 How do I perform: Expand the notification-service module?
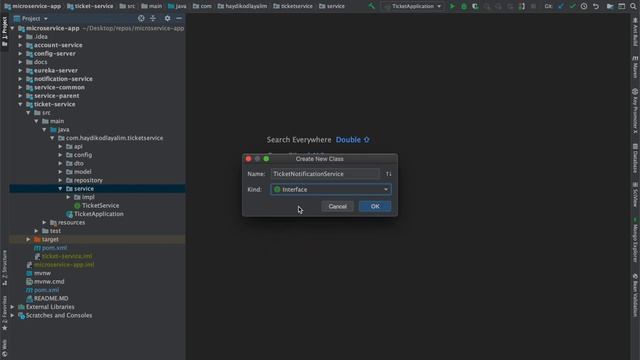click(x=20, y=79)
